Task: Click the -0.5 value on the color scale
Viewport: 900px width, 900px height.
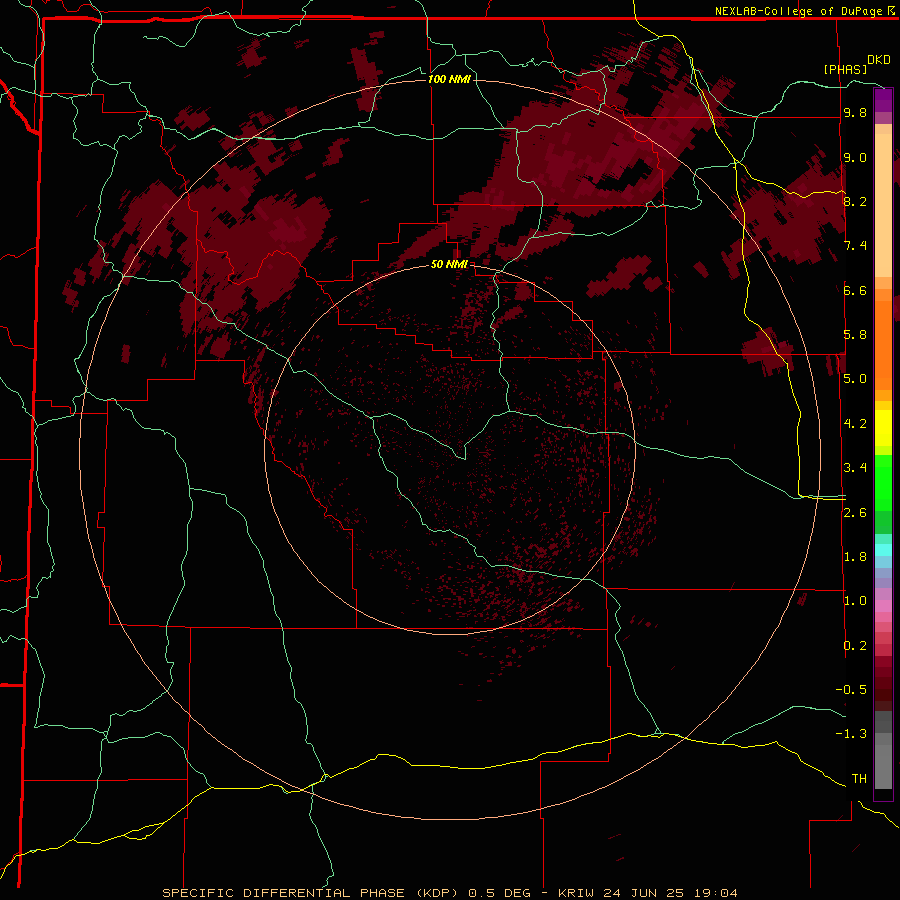Action: [x=851, y=690]
